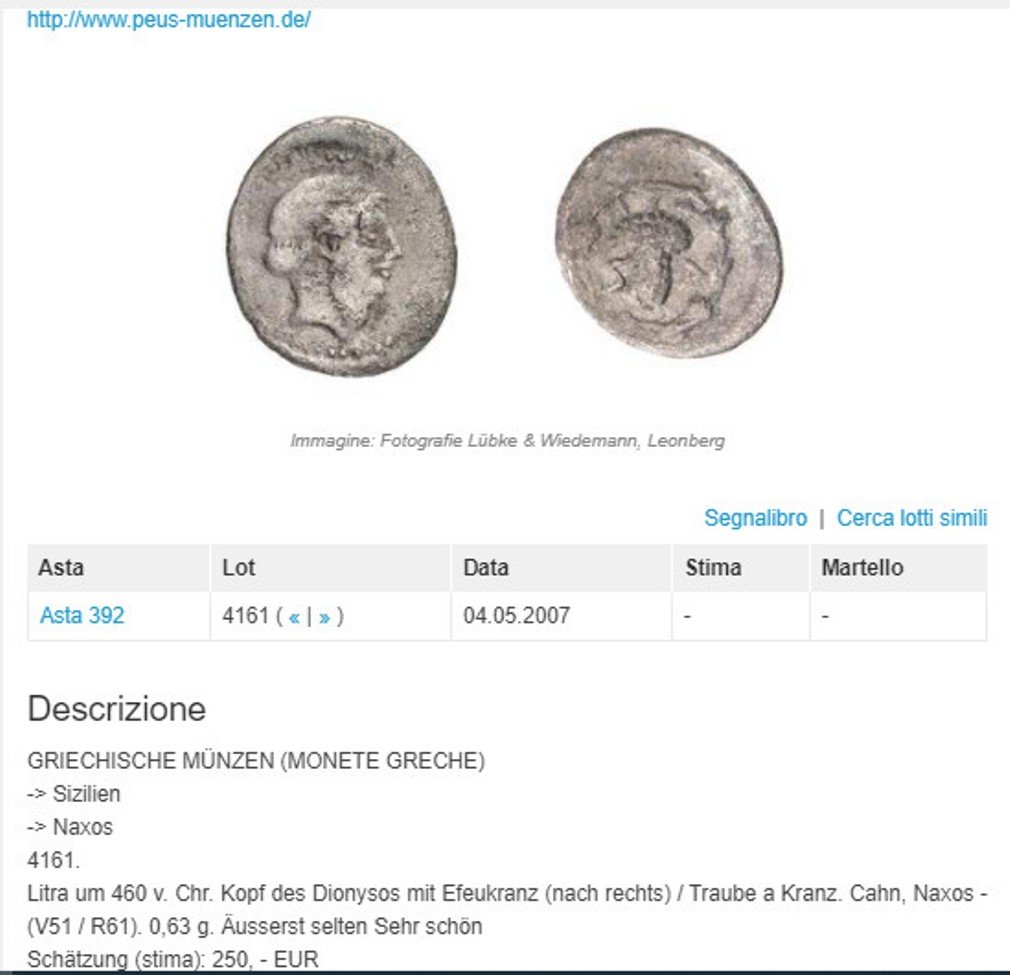This screenshot has width=1010, height=975.
Task: Open the peus-muenzen.de website link
Action: [168, 20]
